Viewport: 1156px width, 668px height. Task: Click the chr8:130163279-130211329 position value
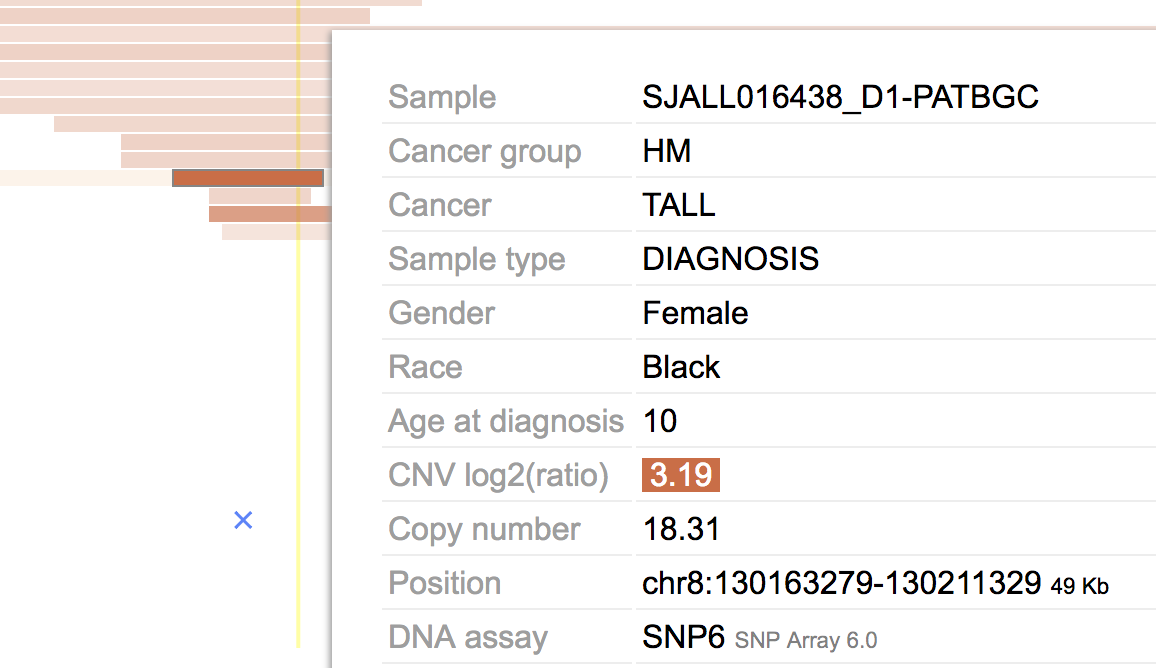[x=841, y=583]
